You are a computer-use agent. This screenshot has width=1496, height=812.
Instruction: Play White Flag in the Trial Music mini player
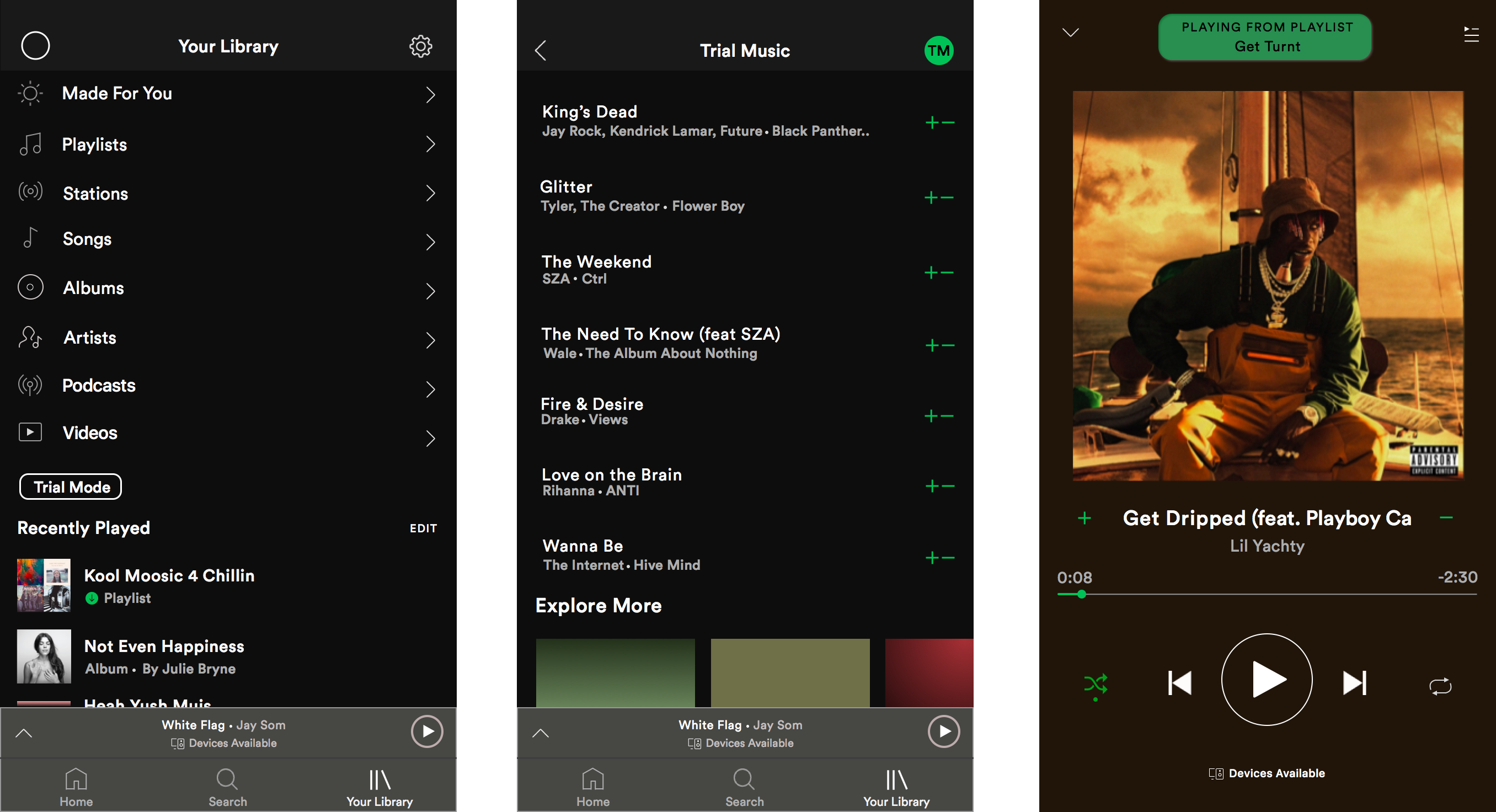click(944, 731)
